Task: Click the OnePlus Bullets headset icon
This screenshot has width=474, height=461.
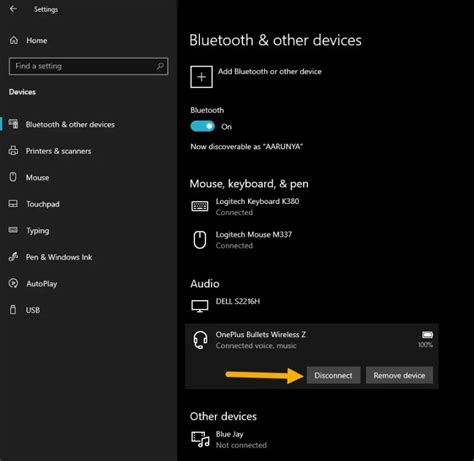Action: [x=200, y=340]
